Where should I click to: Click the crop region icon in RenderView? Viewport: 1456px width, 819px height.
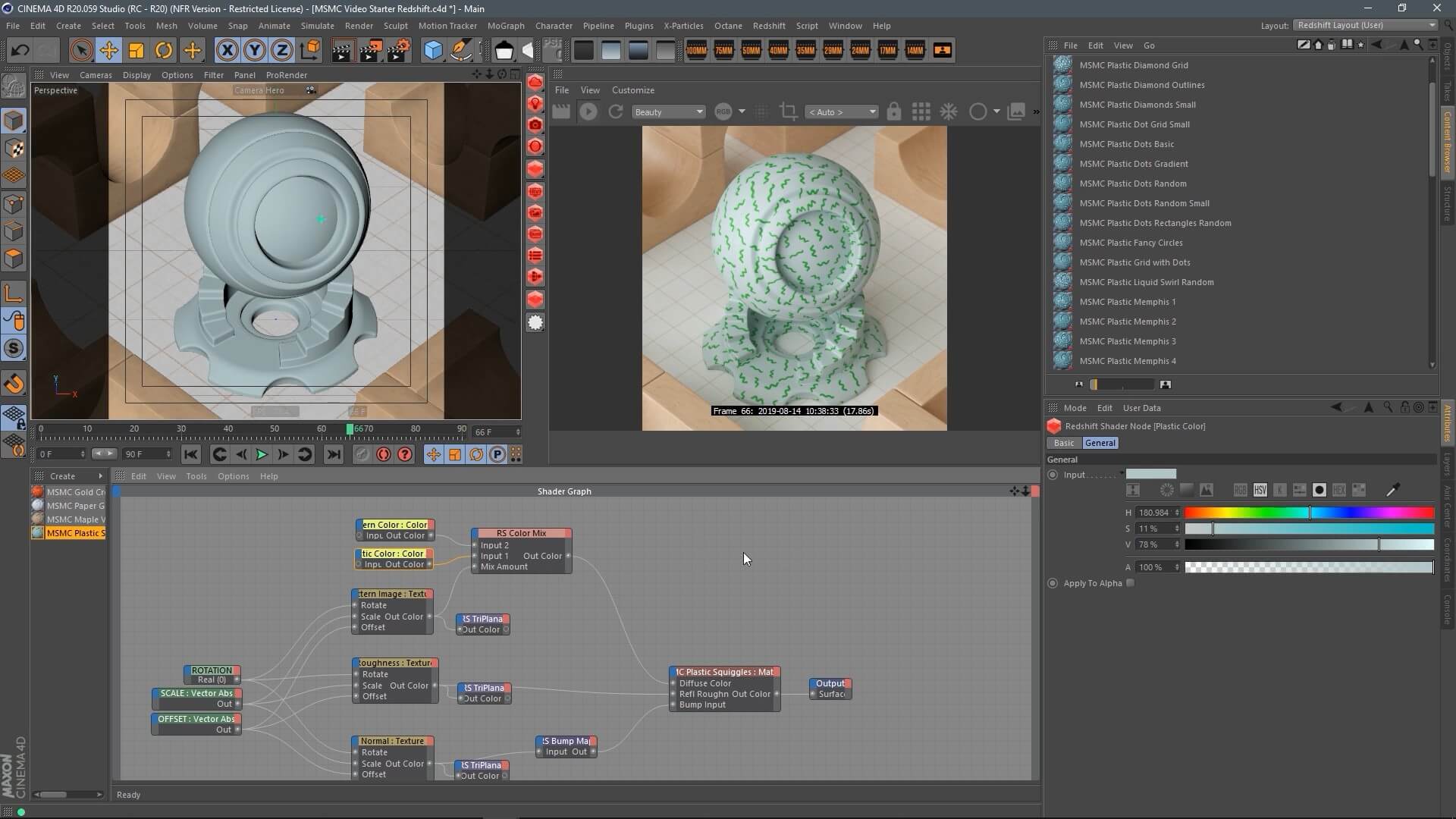[788, 111]
